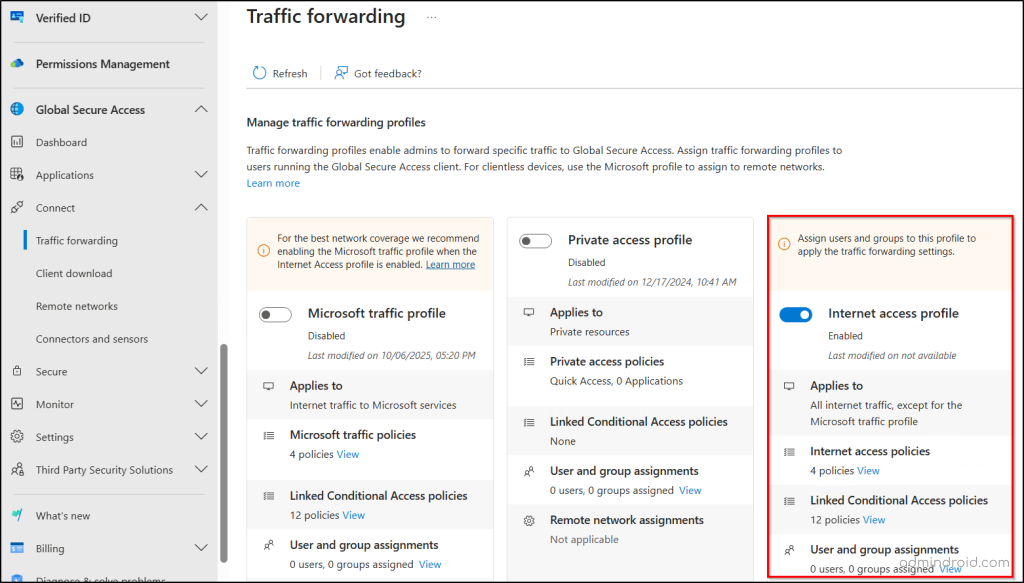The height and width of the screenshot is (583, 1024).
Task: Click the What's new rocket icon
Action: pos(17,515)
